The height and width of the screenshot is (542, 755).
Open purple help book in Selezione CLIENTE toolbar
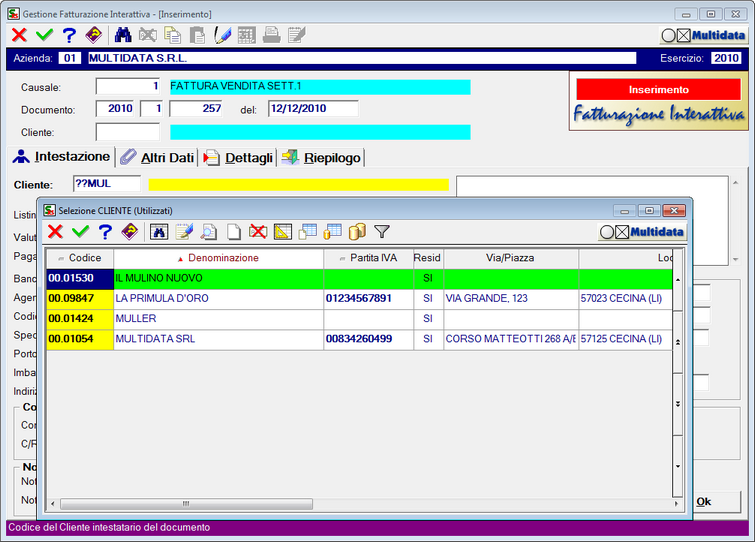[x=130, y=232]
